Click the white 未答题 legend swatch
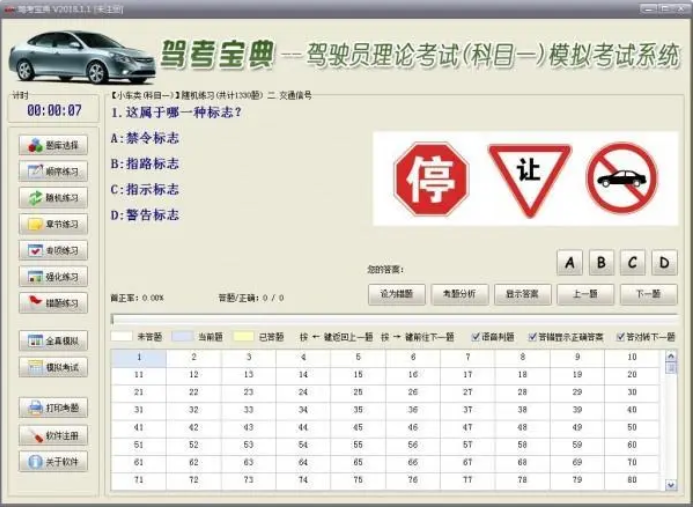Screen dimensions: 694x509 pos(122,336)
